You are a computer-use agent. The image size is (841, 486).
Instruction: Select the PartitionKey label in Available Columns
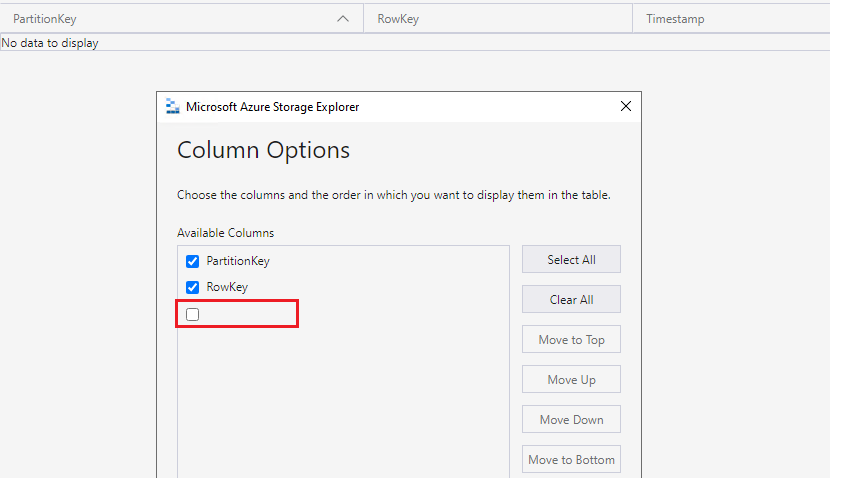pyautogui.click(x=238, y=262)
